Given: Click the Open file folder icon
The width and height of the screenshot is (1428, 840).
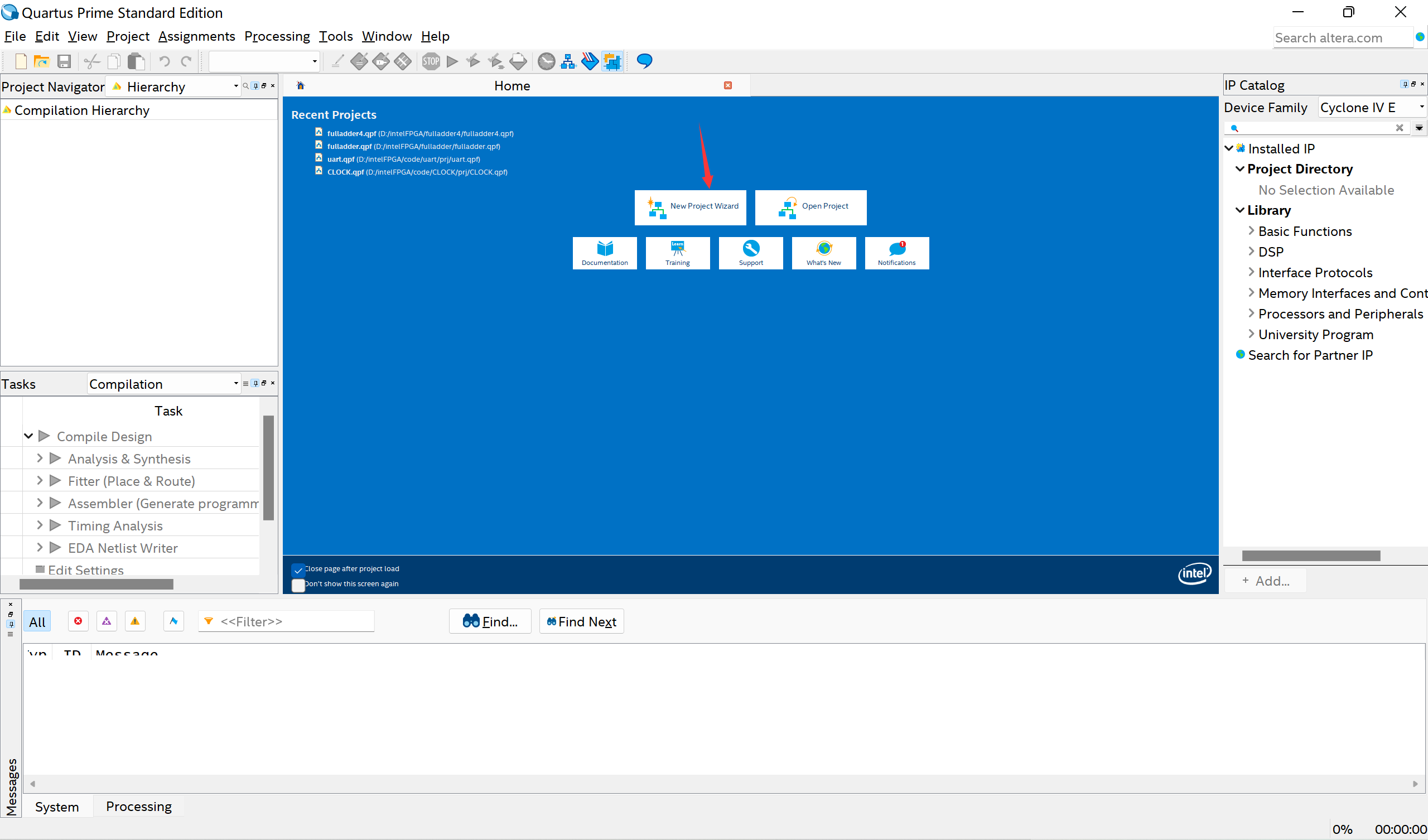Looking at the screenshot, I should pyautogui.click(x=41, y=61).
